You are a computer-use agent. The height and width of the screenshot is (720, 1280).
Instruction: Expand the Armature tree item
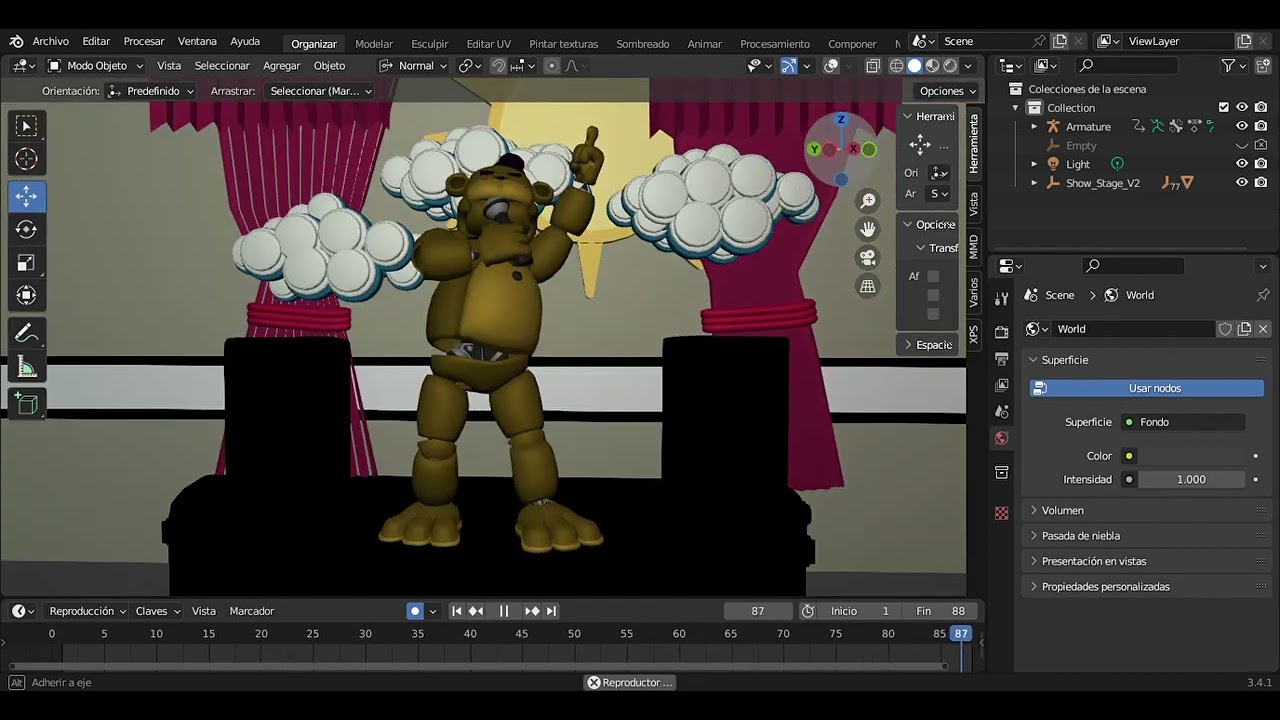point(1034,127)
